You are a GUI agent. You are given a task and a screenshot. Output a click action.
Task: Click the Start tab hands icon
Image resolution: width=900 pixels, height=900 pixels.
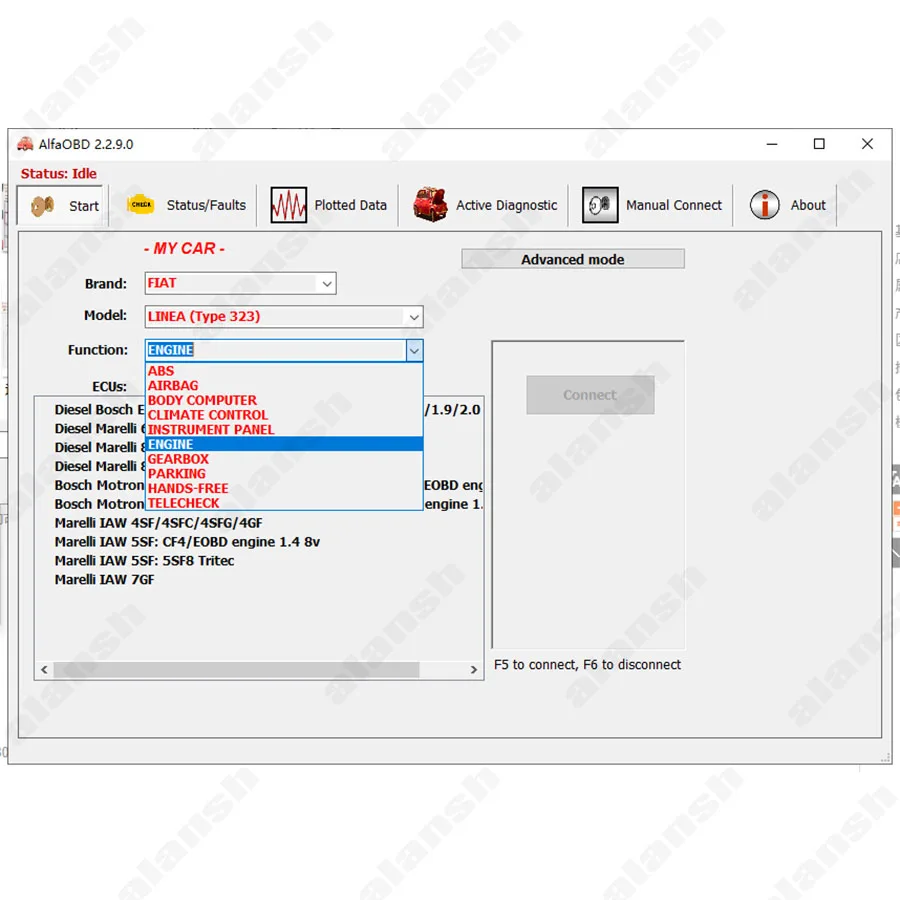tap(42, 205)
